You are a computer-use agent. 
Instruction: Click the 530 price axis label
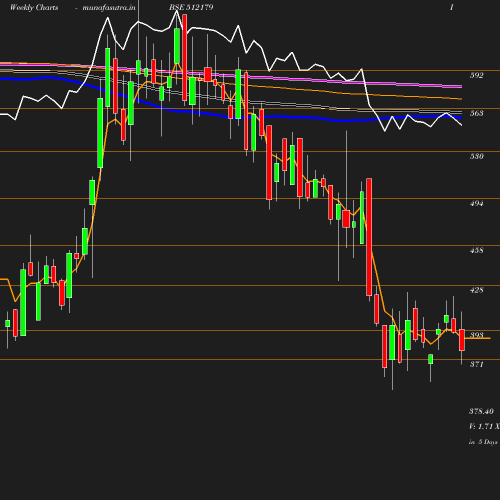477,156
